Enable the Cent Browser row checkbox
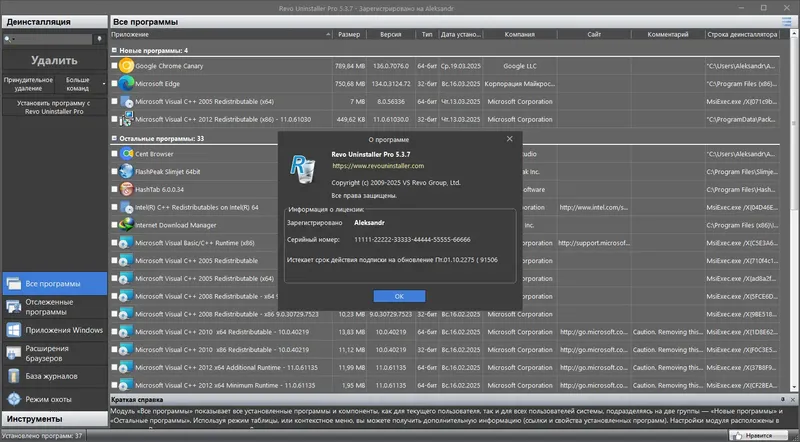 pyautogui.click(x=114, y=153)
